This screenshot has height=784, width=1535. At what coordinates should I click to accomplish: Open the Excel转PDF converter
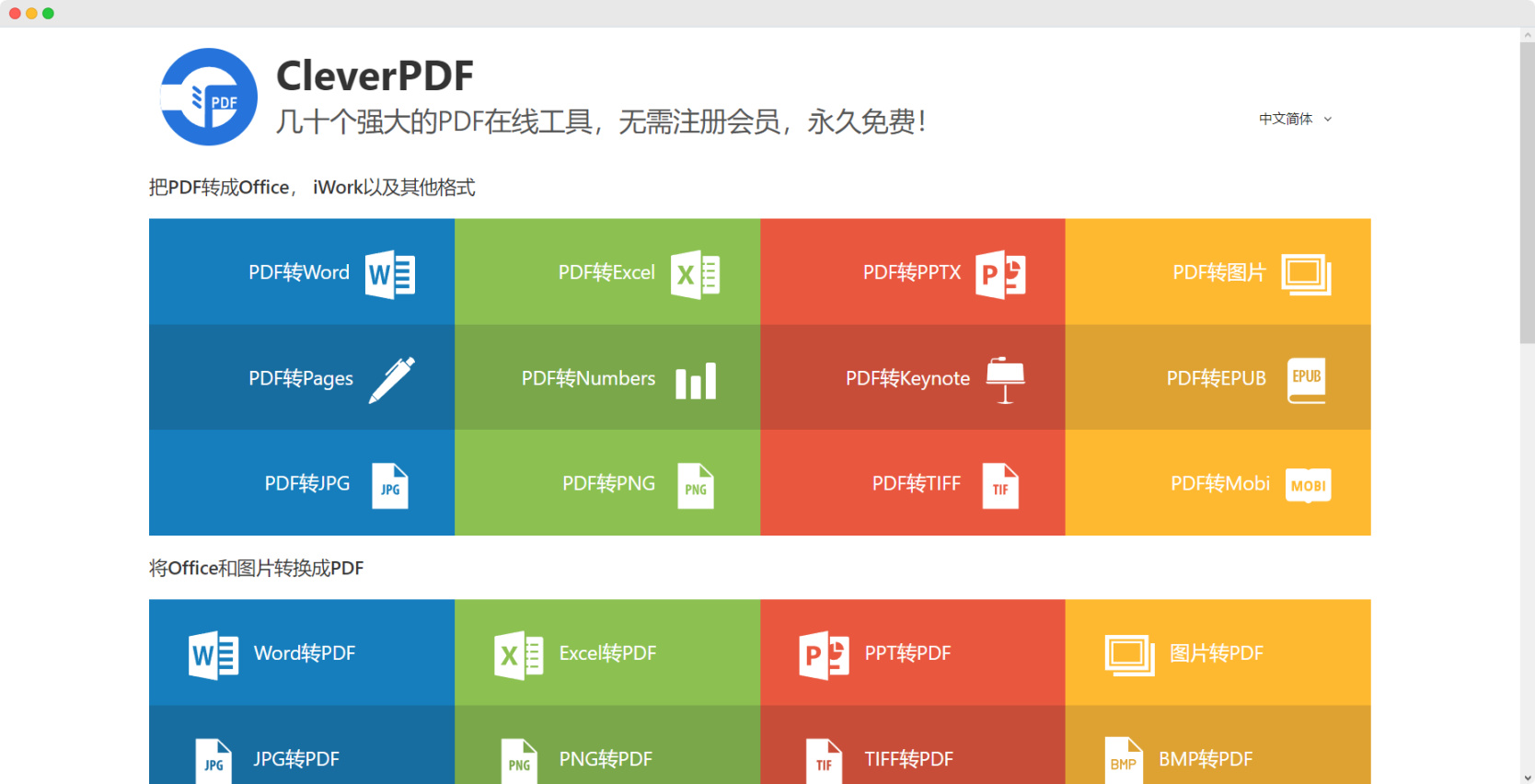click(607, 652)
